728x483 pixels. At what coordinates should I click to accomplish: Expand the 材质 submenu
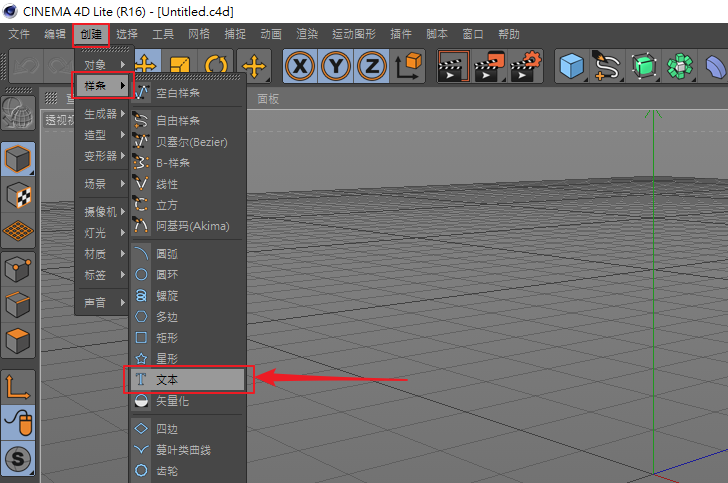click(x=102, y=254)
